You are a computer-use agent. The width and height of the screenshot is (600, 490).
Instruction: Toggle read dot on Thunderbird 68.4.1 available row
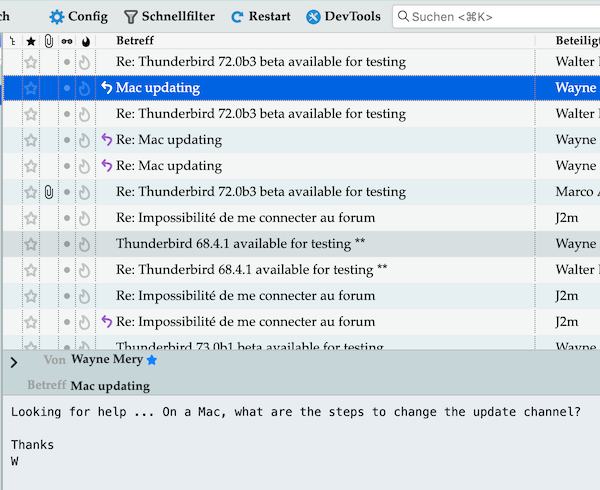coord(67,244)
